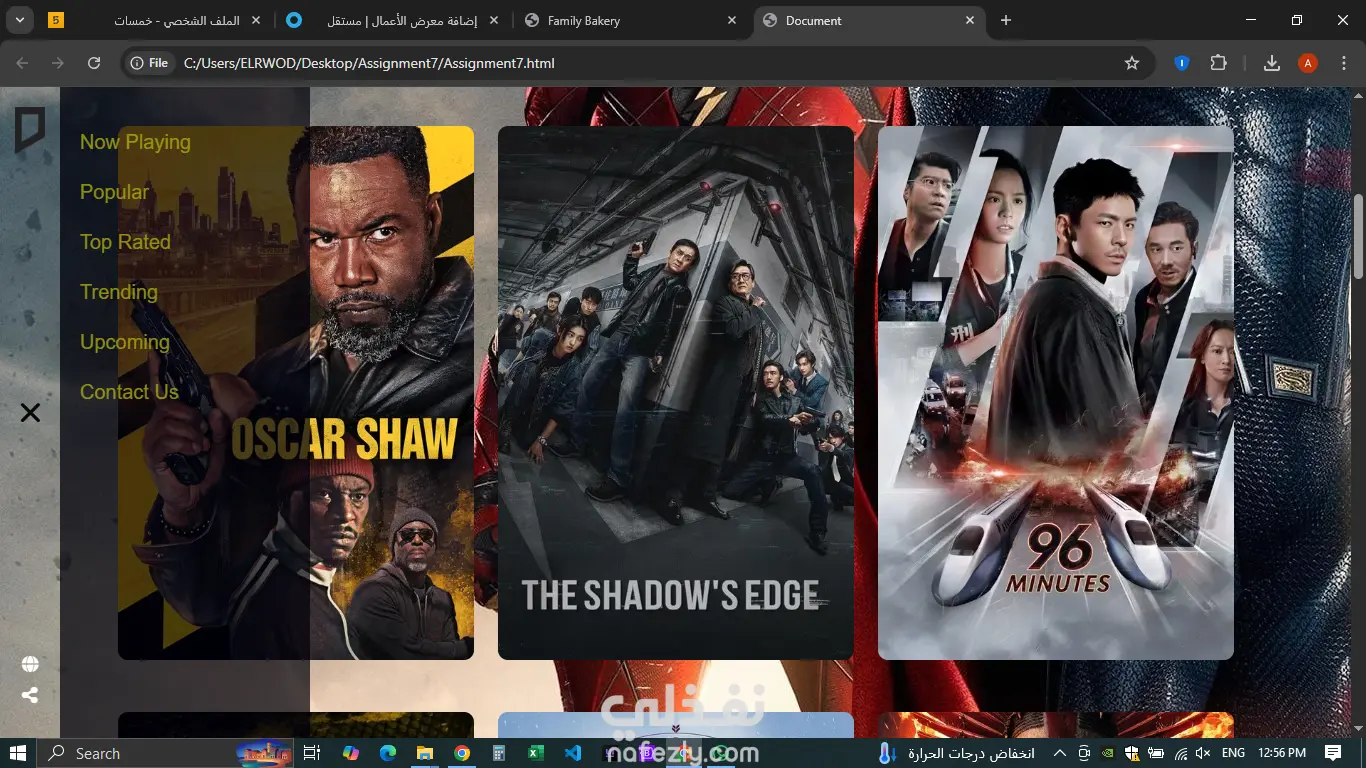This screenshot has height=768, width=1366.
Task: Open Excel from the taskbar
Action: tap(535, 753)
